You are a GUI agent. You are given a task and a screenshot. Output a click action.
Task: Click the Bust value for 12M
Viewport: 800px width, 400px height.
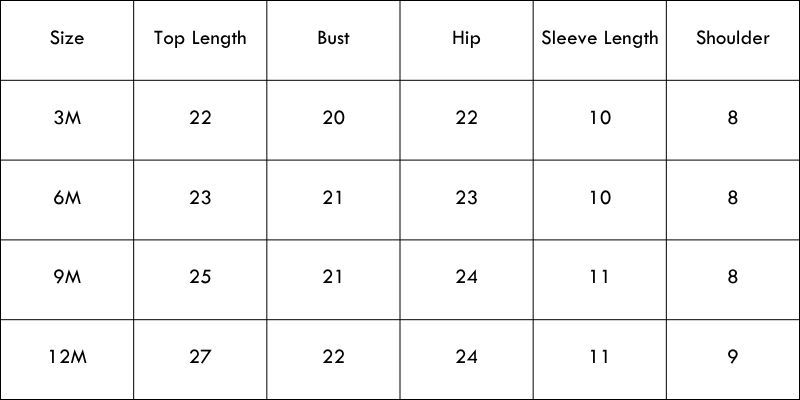pos(333,357)
